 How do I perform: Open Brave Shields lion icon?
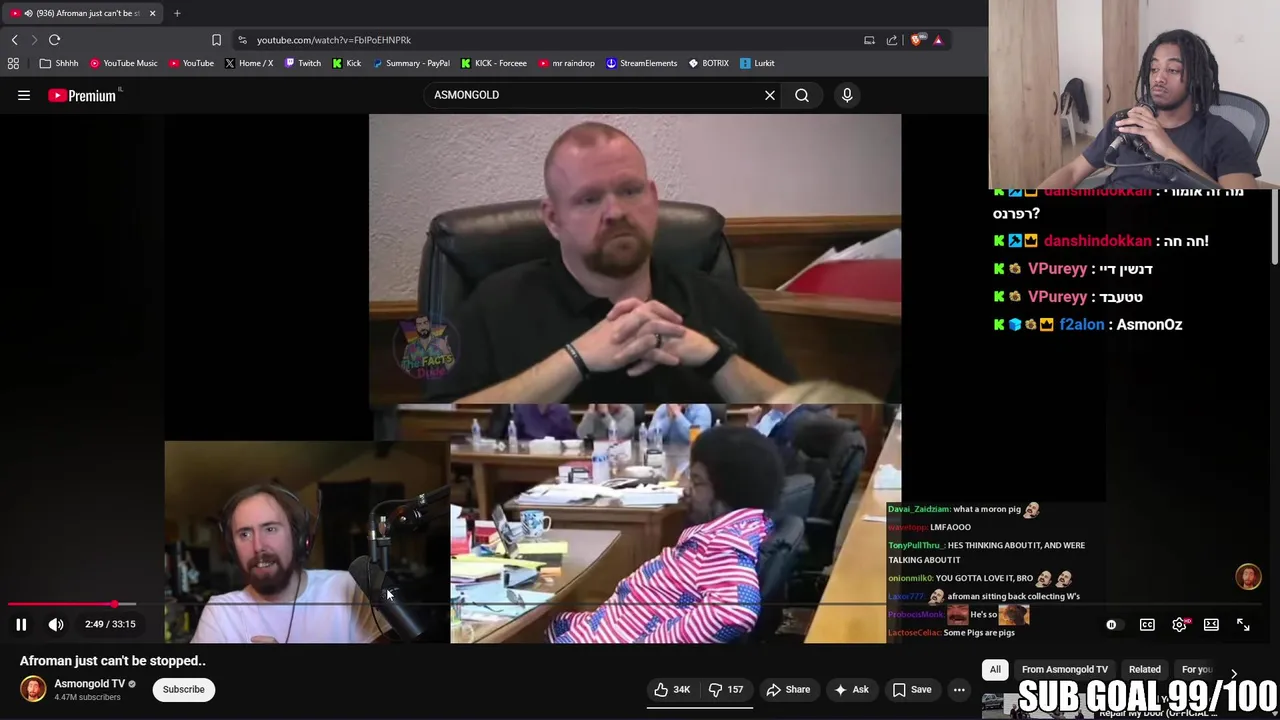915,40
